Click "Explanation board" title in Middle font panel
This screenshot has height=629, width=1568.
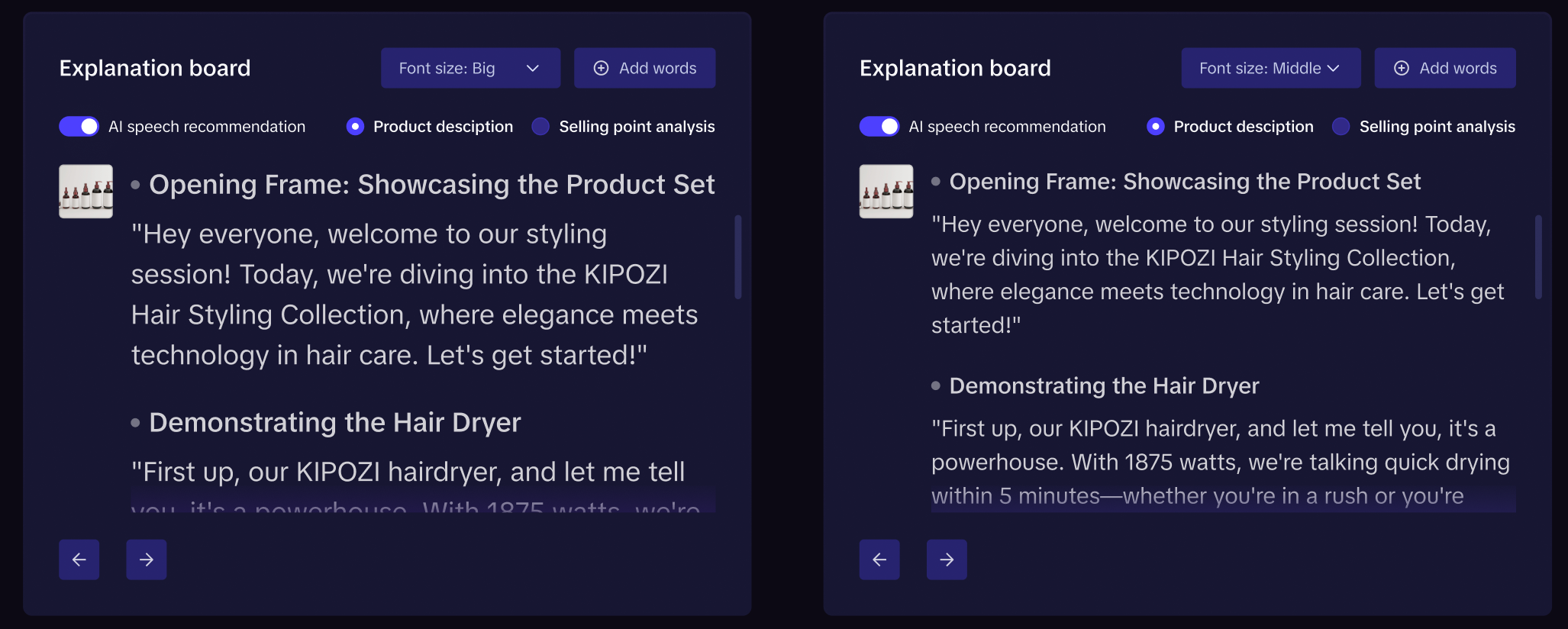[955, 68]
